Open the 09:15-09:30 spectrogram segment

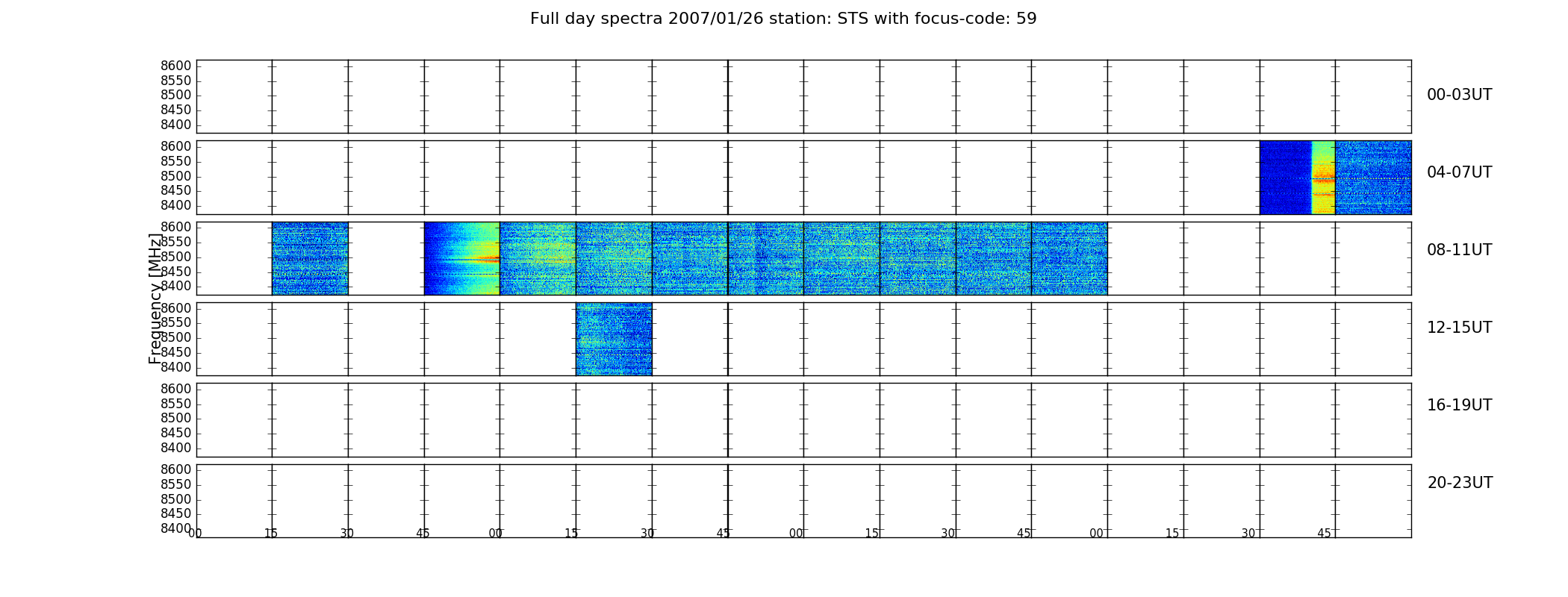click(614, 258)
